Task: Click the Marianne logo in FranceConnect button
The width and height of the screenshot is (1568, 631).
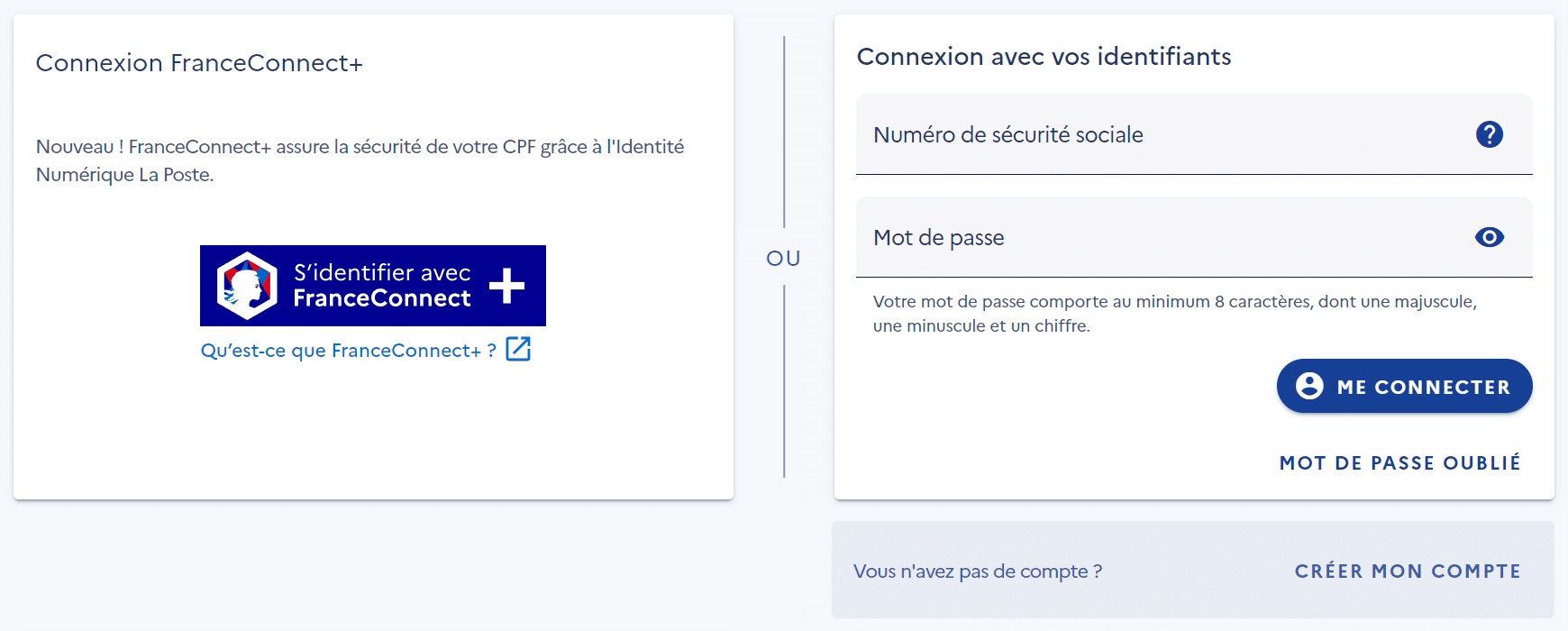Action: pos(247,286)
